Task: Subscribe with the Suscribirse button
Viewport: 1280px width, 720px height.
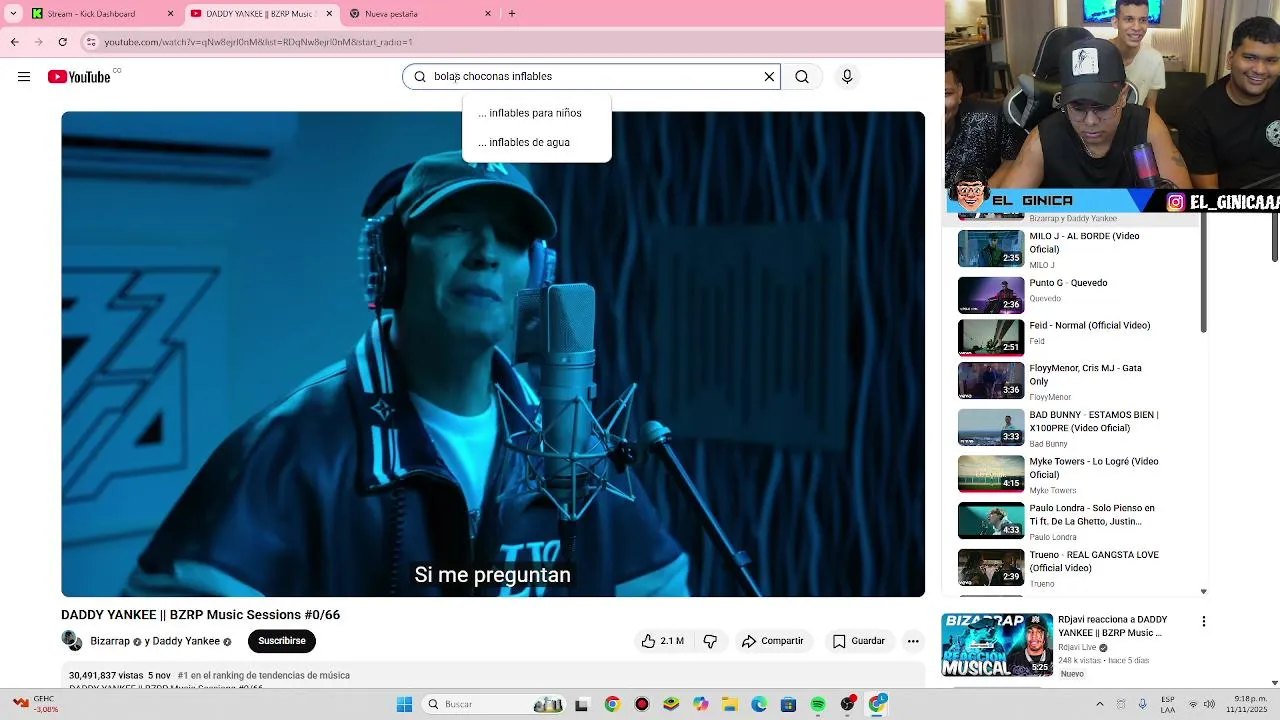Action: point(282,641)
